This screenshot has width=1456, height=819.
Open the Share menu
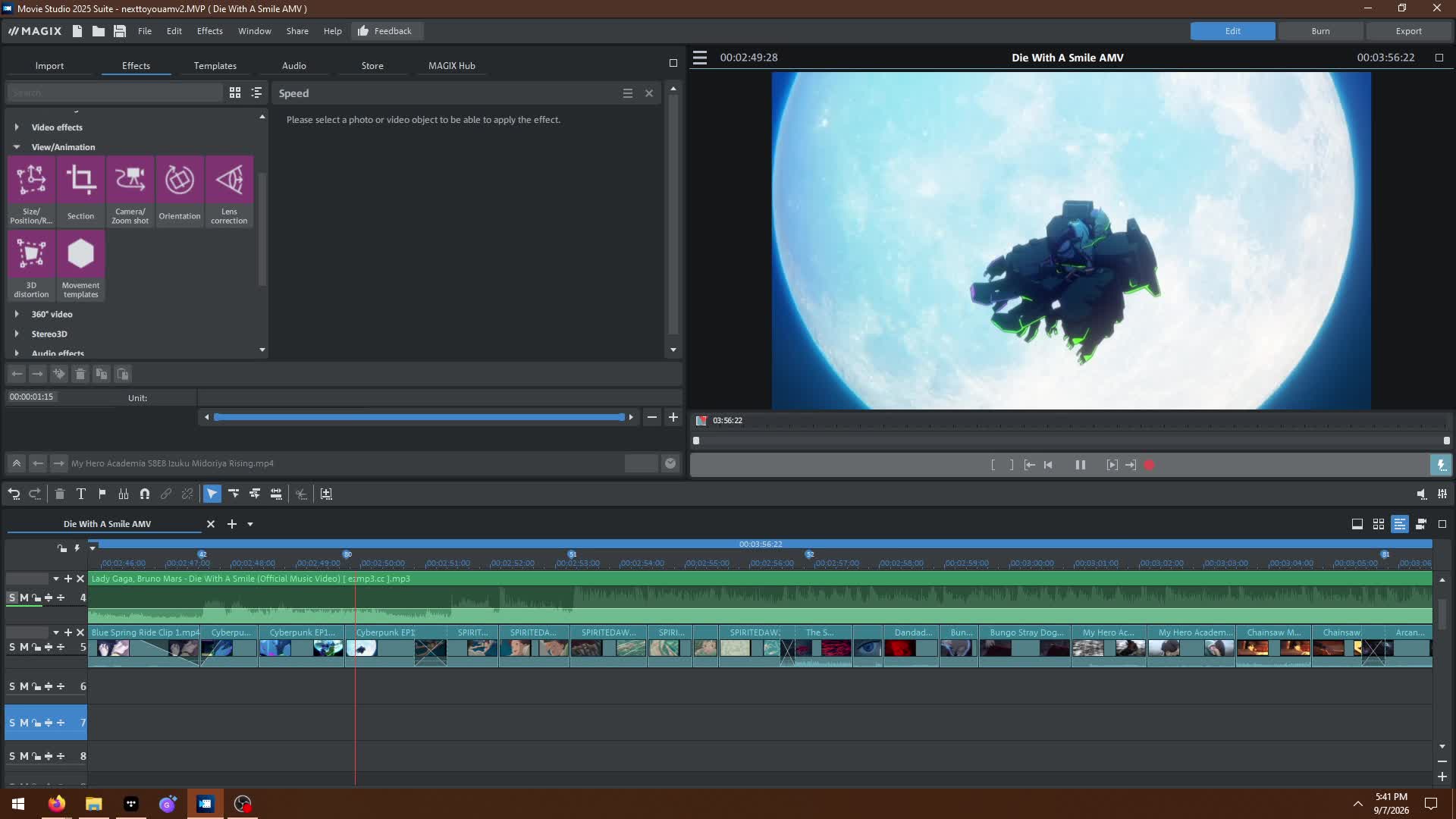point(297,31)
